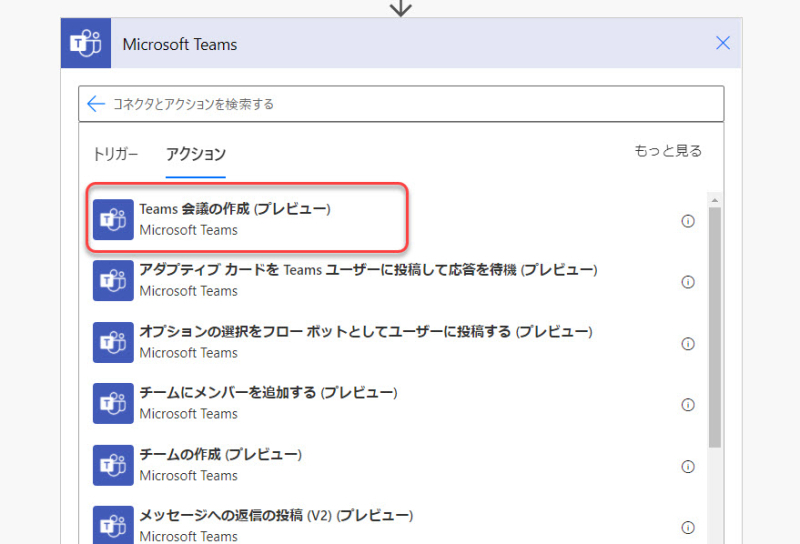This screenshot has height=544, width=800.
Task: Click Teams icon for メッセージへの返信の投稿
Action: tap(113, 525)
